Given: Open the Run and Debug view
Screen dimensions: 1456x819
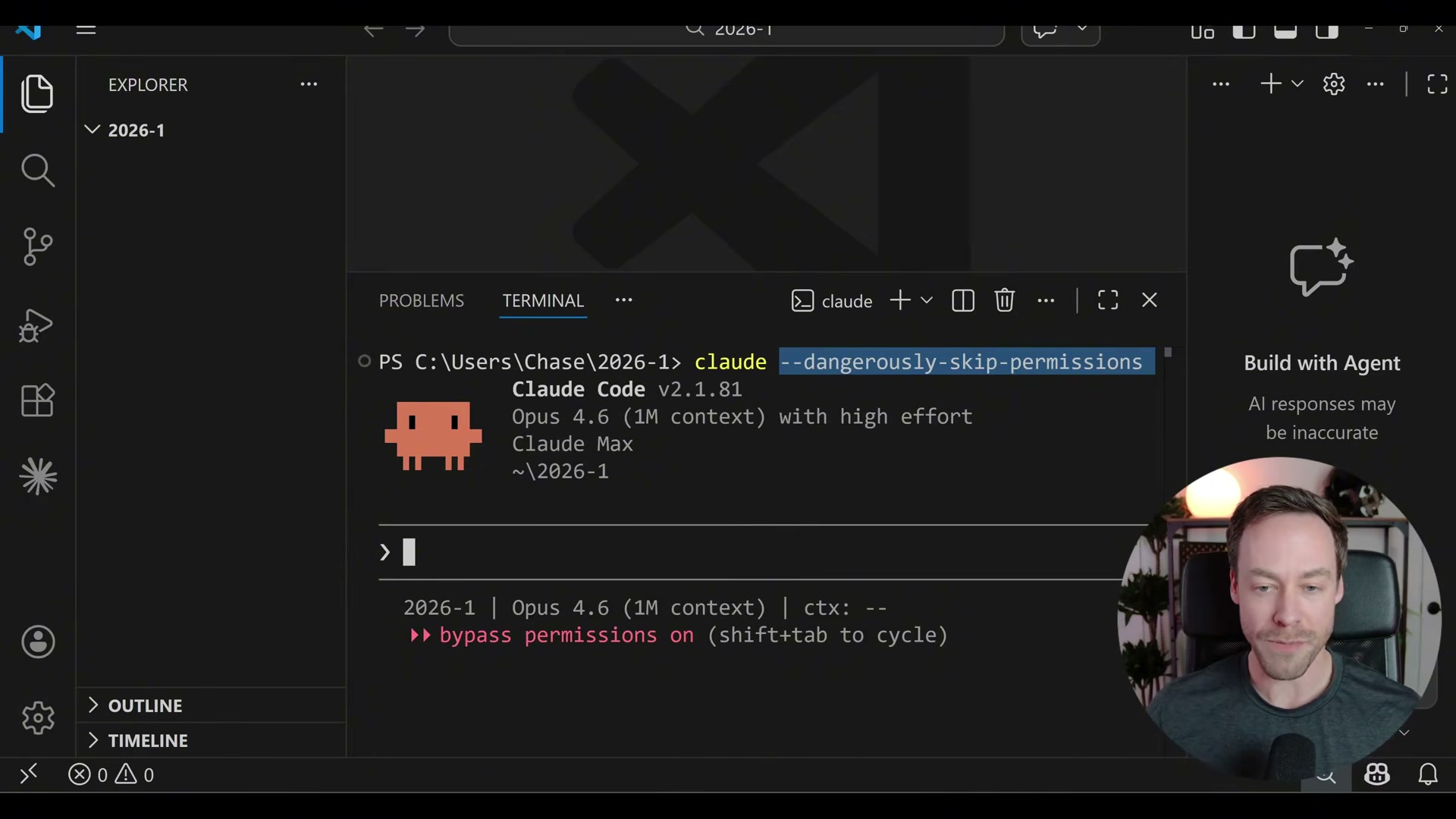Looking at the screenshot, I should point(36,325).
